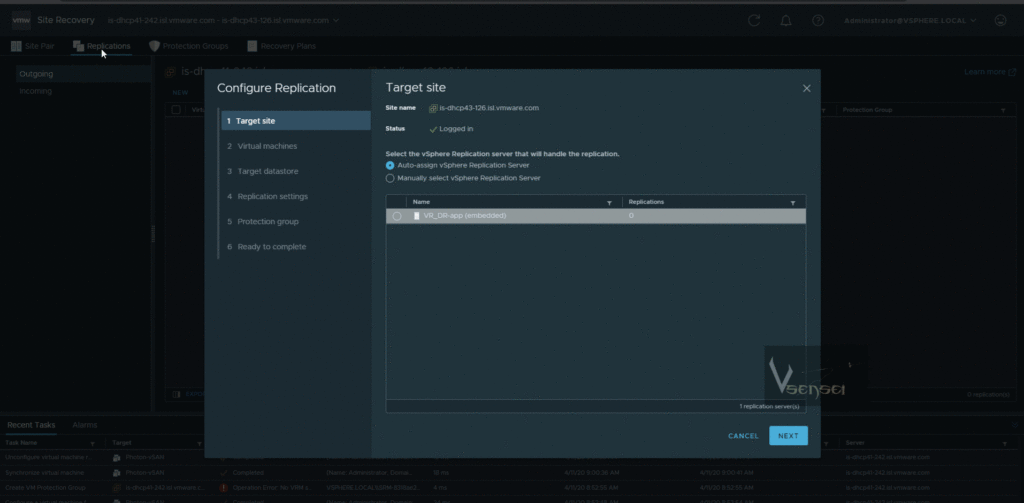Click the NEXT button
Screen dimensions: 1024x503
click(x=788, y=436)
